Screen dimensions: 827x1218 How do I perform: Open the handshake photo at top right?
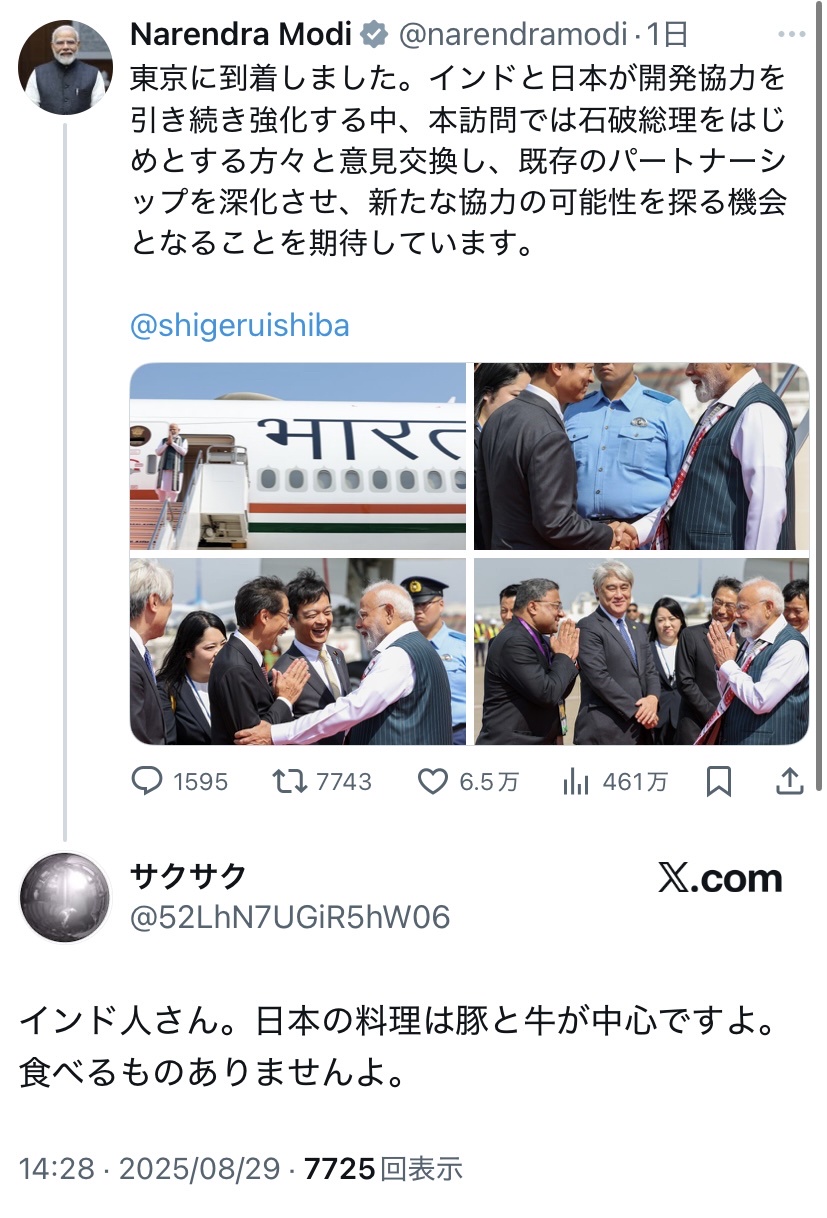[641, 456]
